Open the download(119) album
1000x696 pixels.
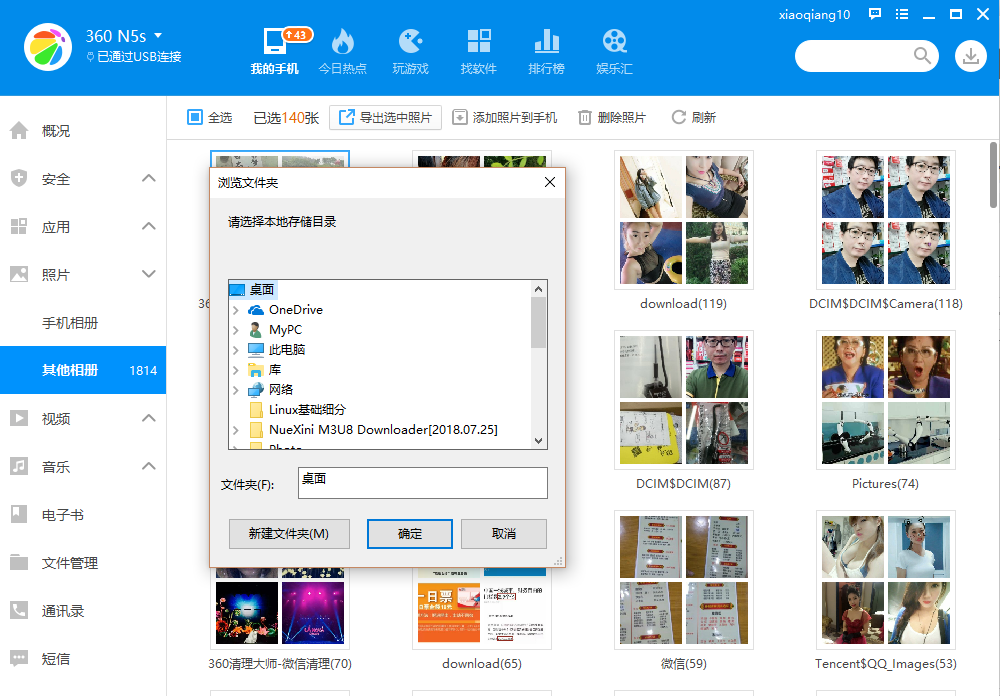pyautogui.click(x=684, y=220)
